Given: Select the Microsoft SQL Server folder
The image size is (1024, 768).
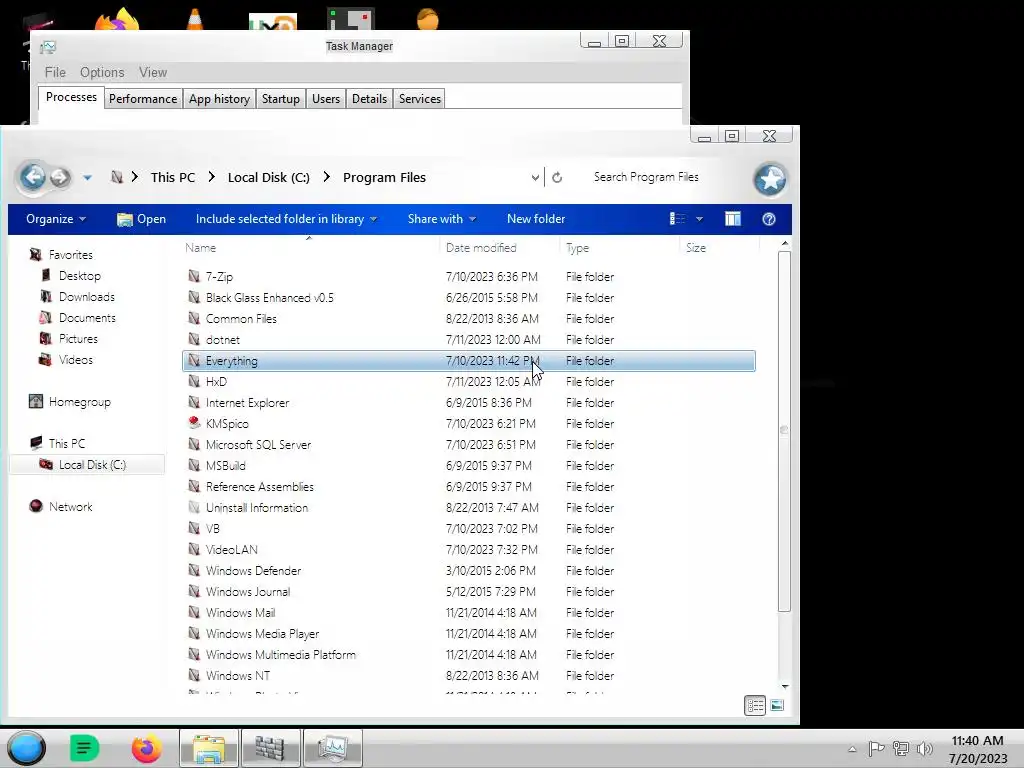Looking at the screenshot, I should coord(259,445).
